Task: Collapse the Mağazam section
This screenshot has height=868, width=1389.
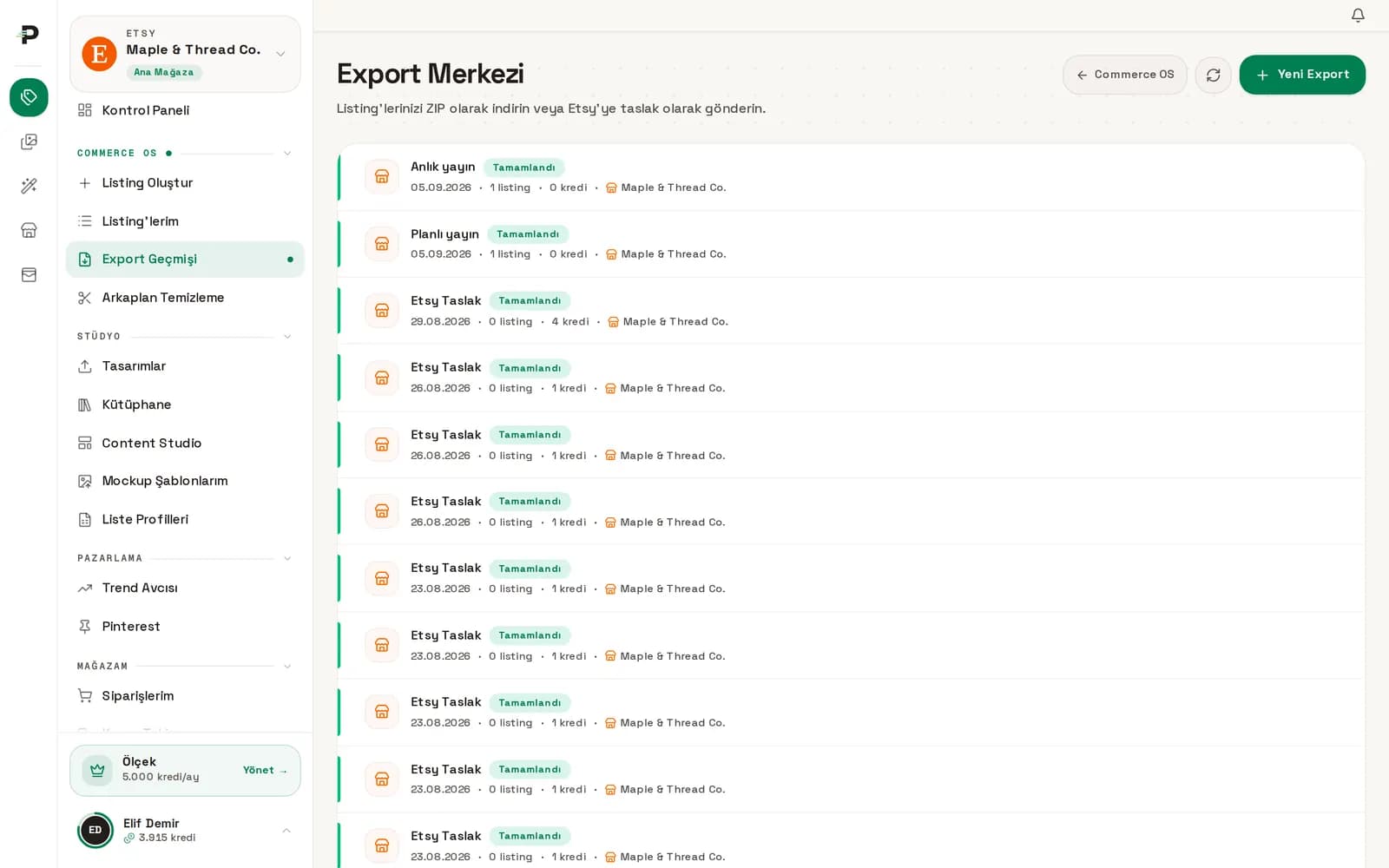Action: pyautogui.click(x=287, y=667)
